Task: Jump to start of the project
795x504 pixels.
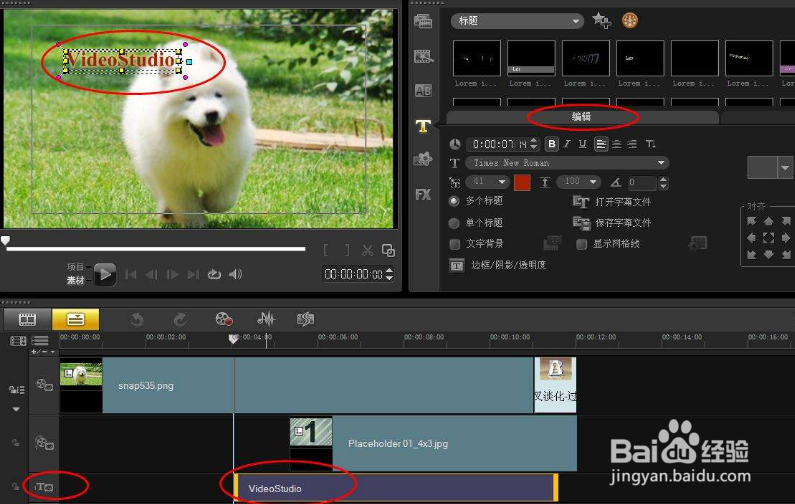Action: point(131,274)
